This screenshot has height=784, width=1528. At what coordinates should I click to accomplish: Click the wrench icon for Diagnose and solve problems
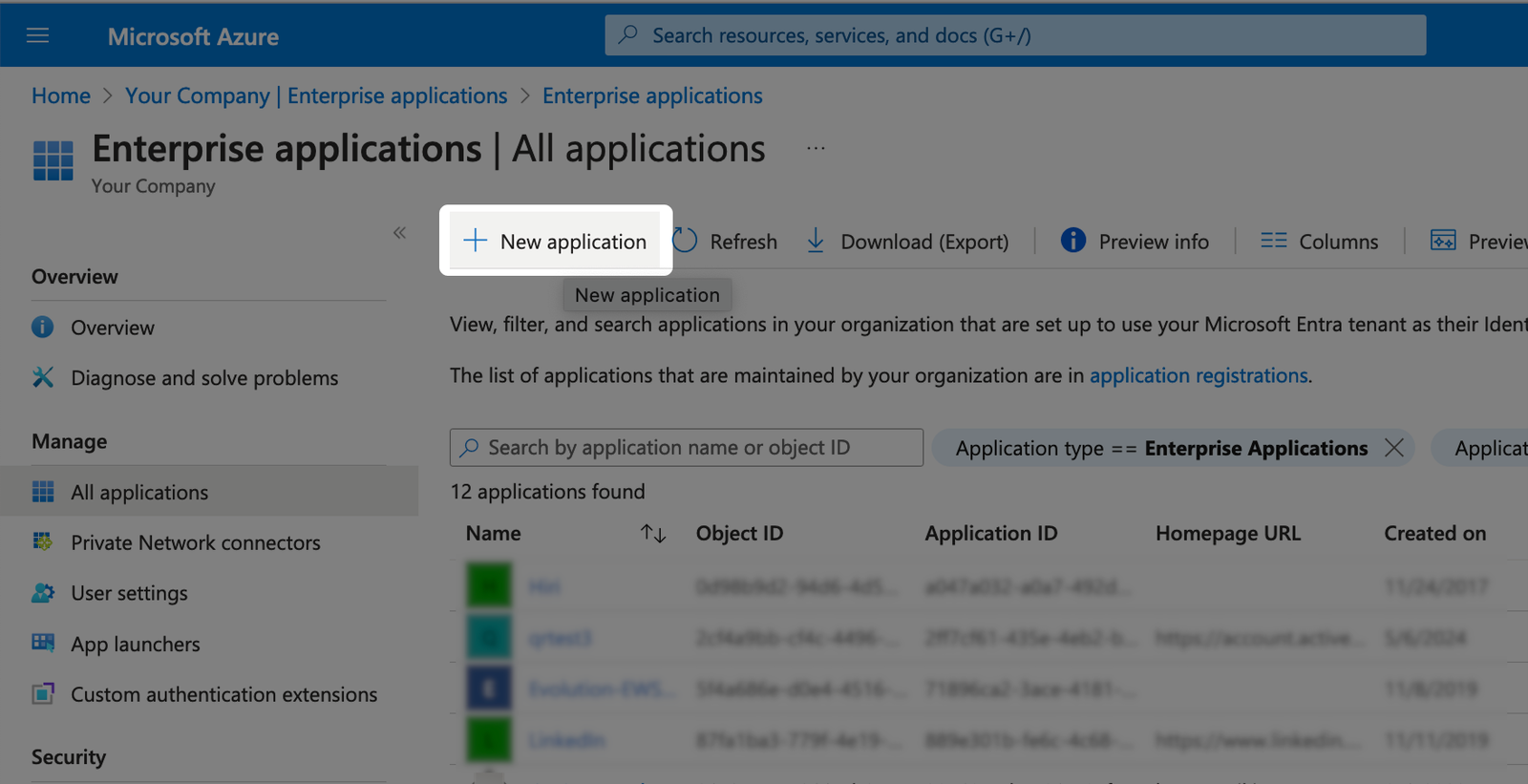pyautogui.click(x=43, y=377)
